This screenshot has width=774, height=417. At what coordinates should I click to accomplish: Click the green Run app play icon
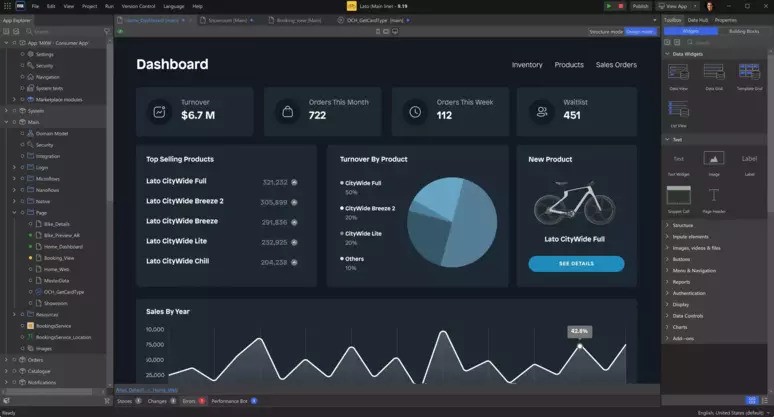tap(609, 6)
